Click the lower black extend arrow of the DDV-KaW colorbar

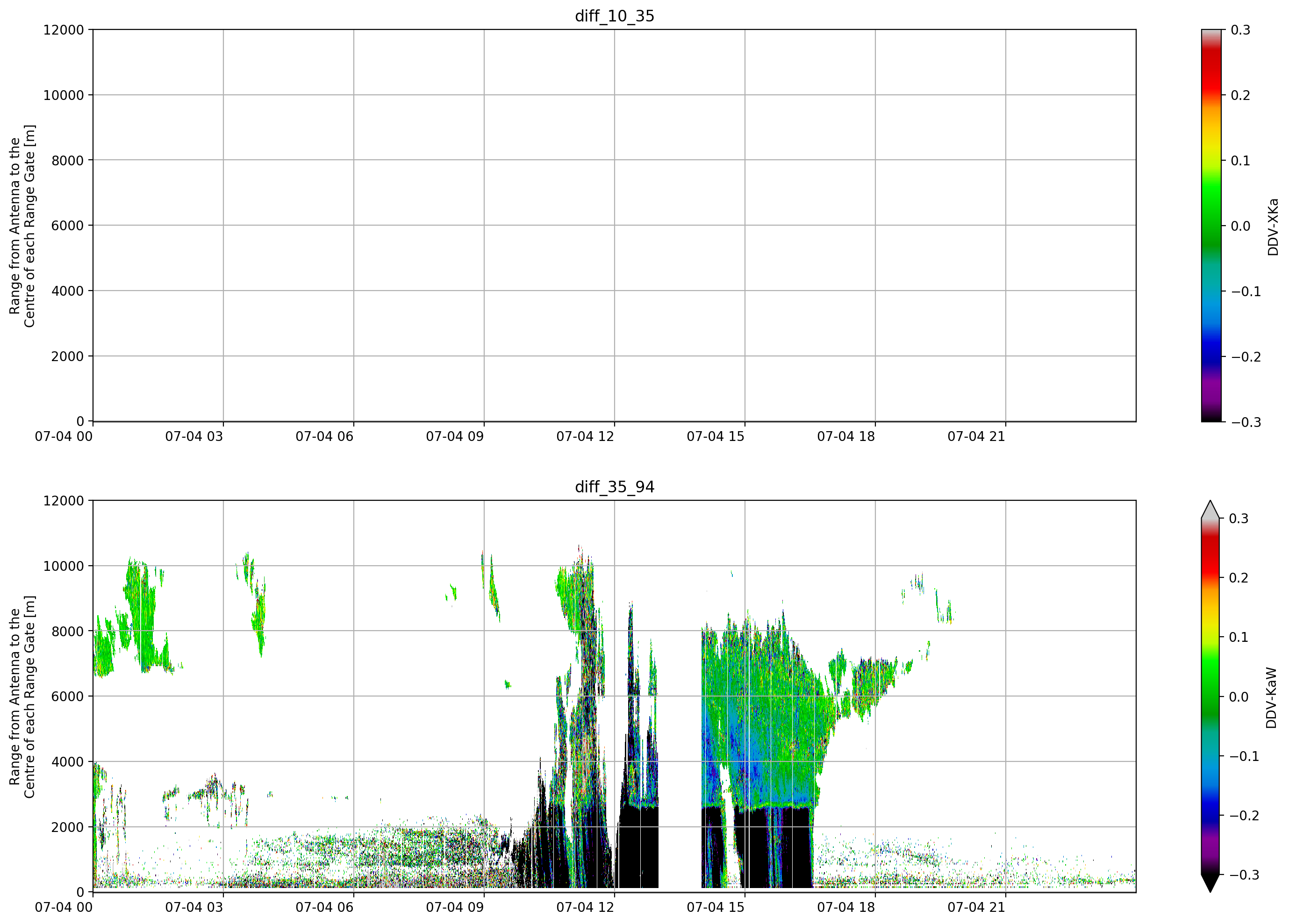point(1210,883)
